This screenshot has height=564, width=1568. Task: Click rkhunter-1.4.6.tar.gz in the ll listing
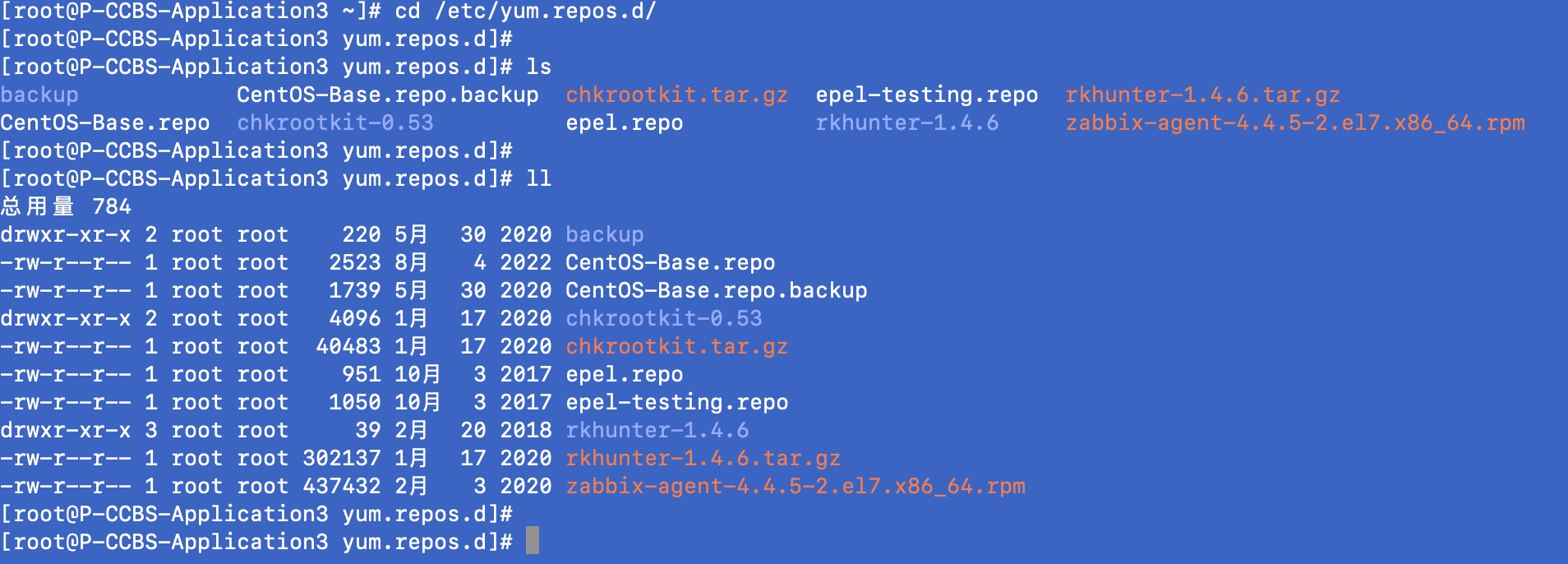[703, 458]
